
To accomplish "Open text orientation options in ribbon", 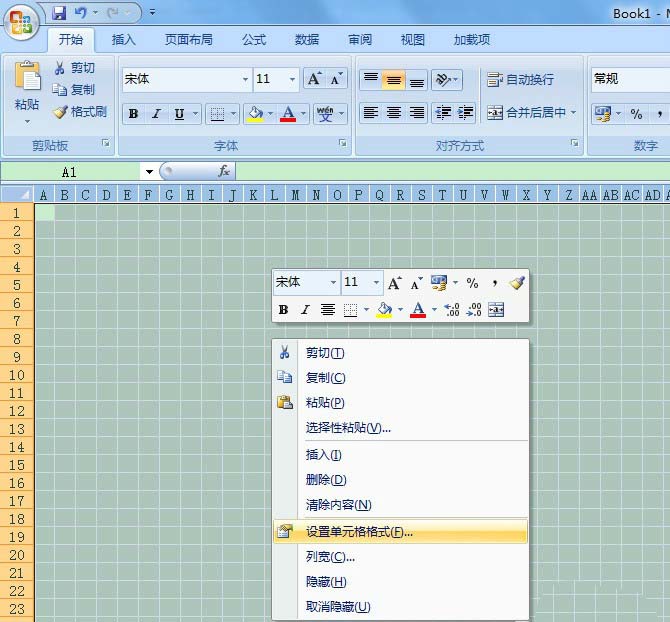I will (447, 79).
